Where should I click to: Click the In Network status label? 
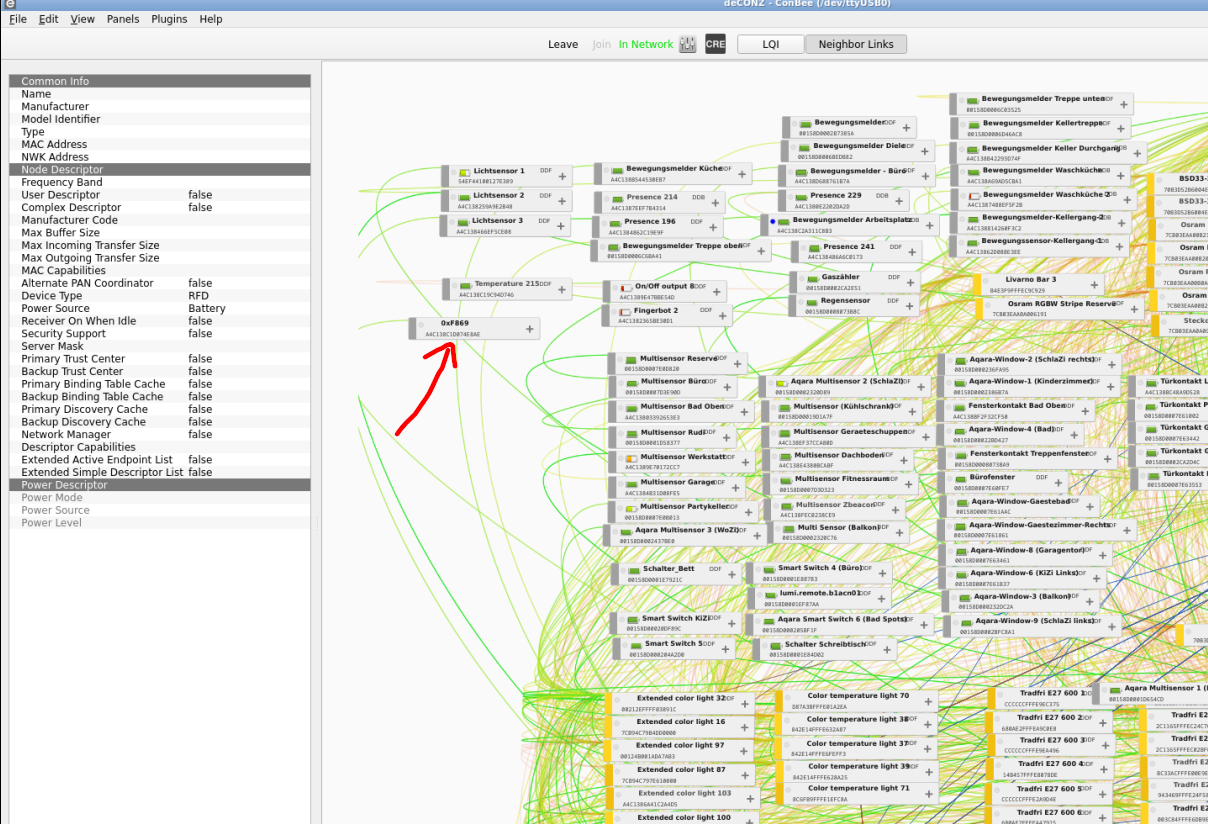tap(646, 44)
